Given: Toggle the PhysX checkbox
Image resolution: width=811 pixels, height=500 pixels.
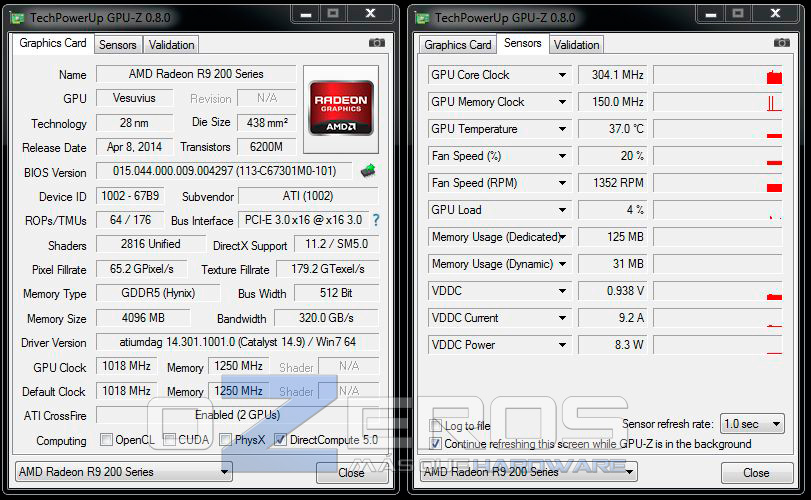Looking at the screenshot, I should (x=226, y=440).
